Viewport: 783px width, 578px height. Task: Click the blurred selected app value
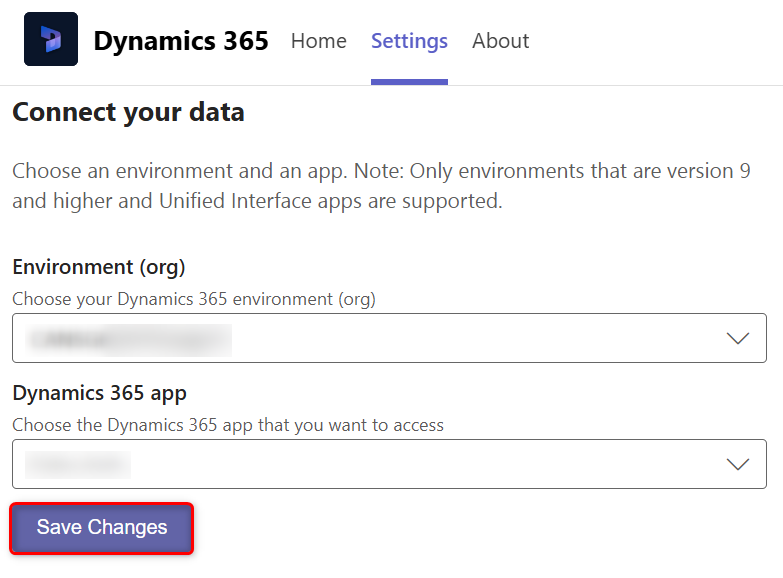coord(78,464)
